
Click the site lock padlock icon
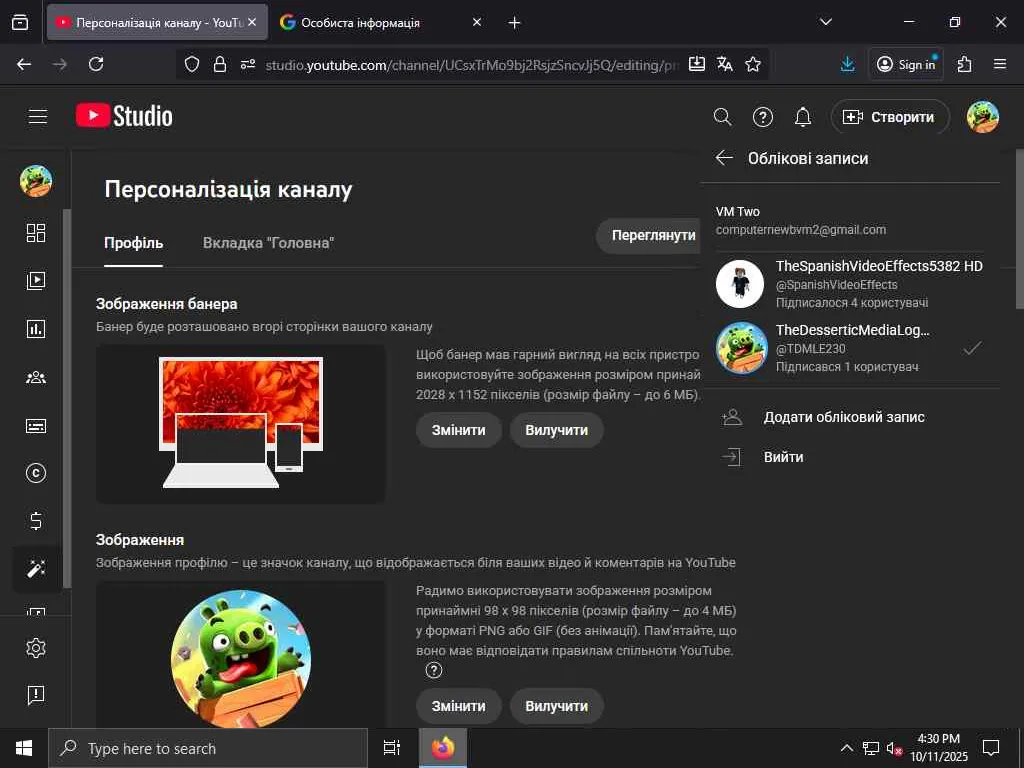(220, 64)
